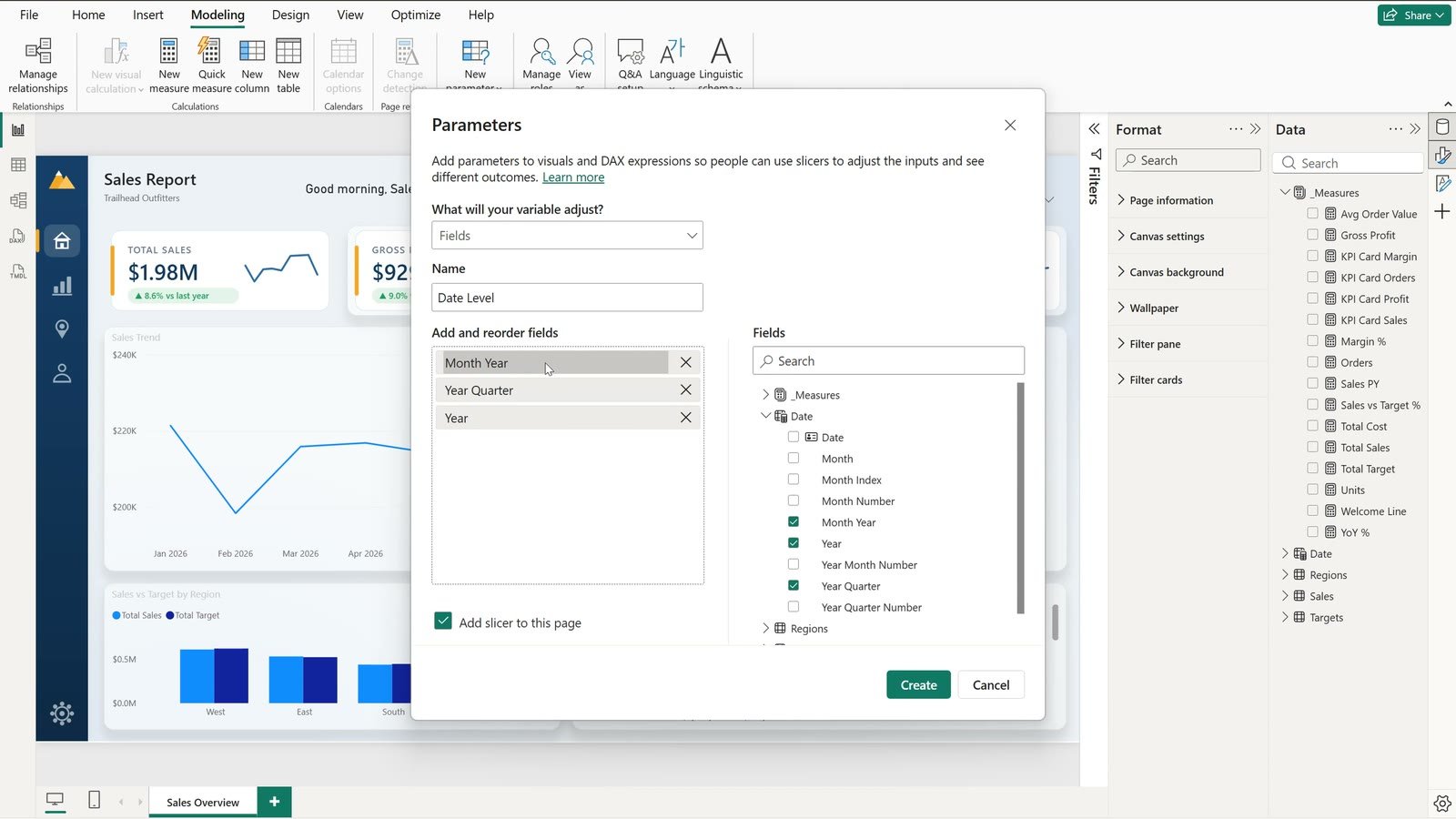
Task: Switch to Table view in left sidebar
Action: [18, 165]
